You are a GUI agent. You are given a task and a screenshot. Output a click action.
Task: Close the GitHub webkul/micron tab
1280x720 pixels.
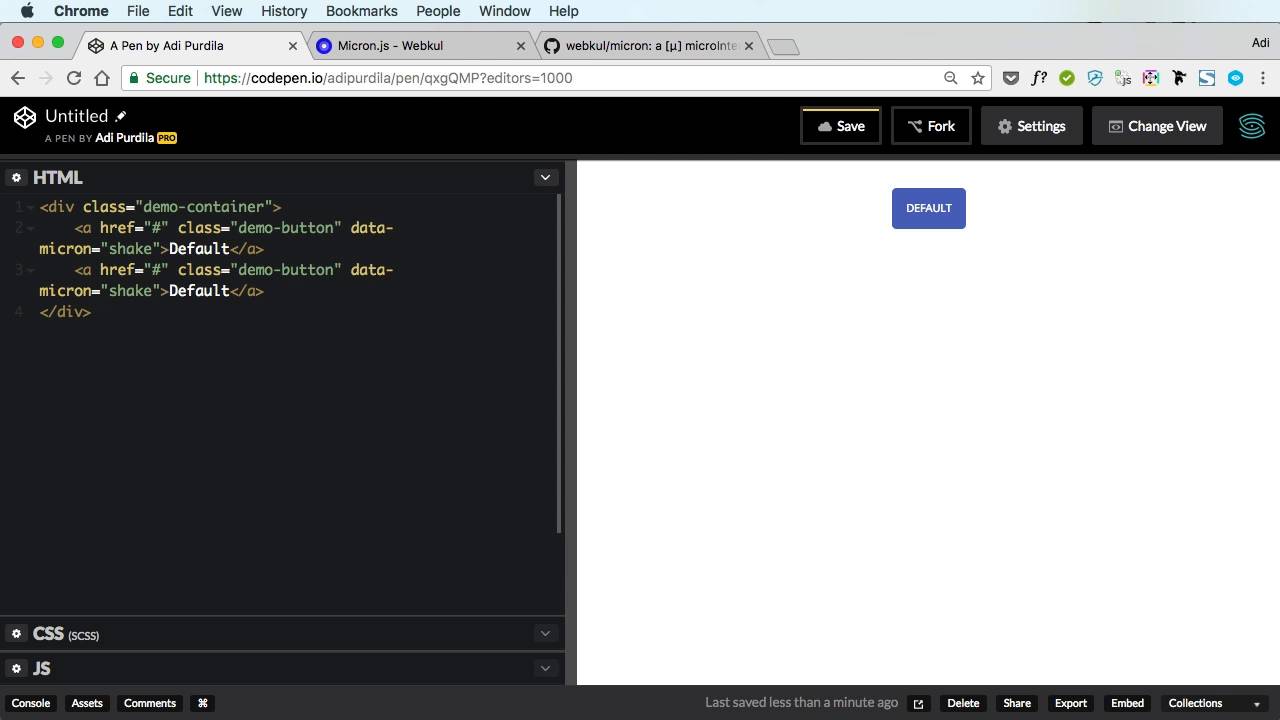coord(749,46)
